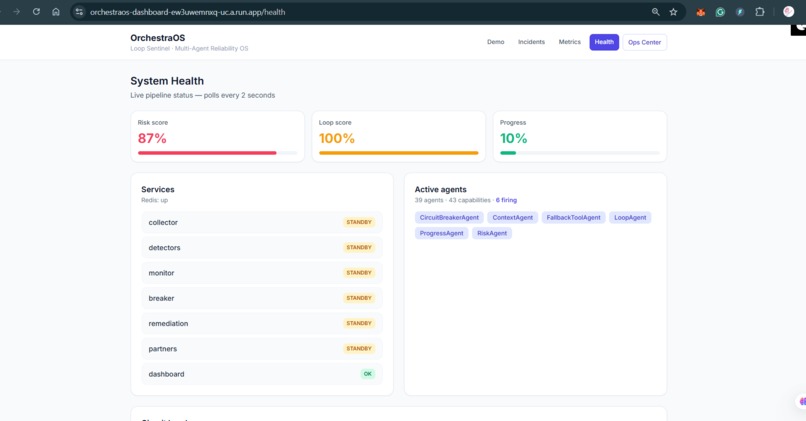
Task: Select the Health tab
Action: click(x=604, y=42)
